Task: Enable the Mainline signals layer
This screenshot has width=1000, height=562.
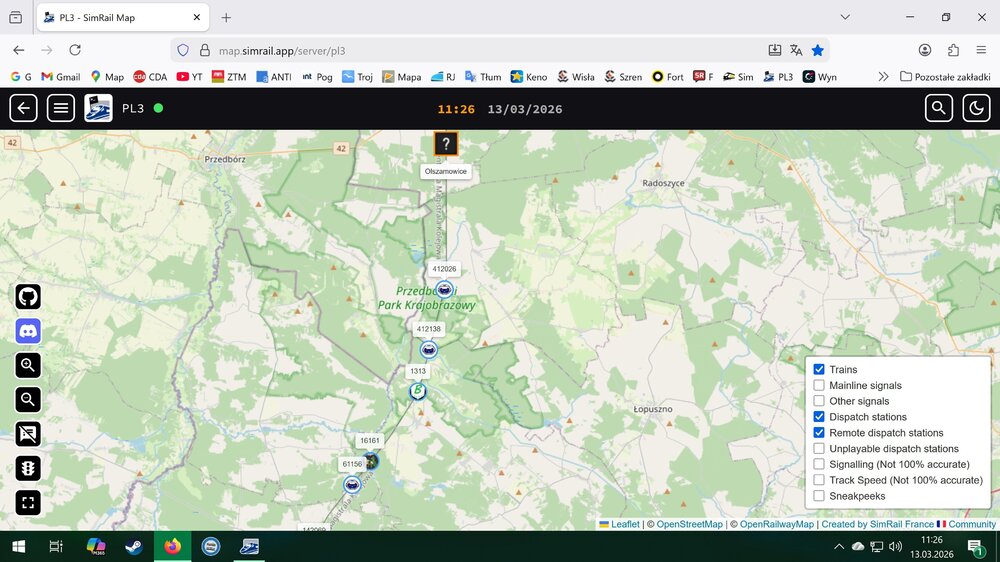Action: [819, 386]
